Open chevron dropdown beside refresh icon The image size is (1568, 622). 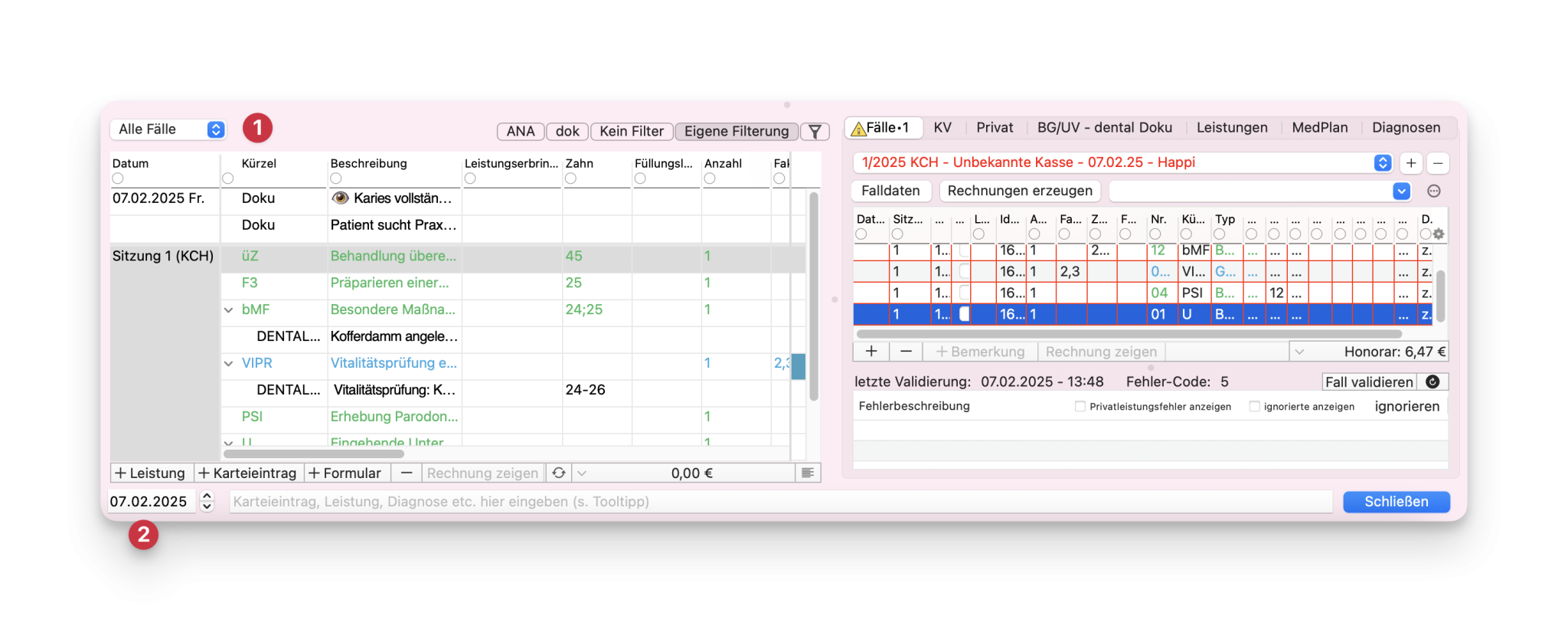click(582, 473)
